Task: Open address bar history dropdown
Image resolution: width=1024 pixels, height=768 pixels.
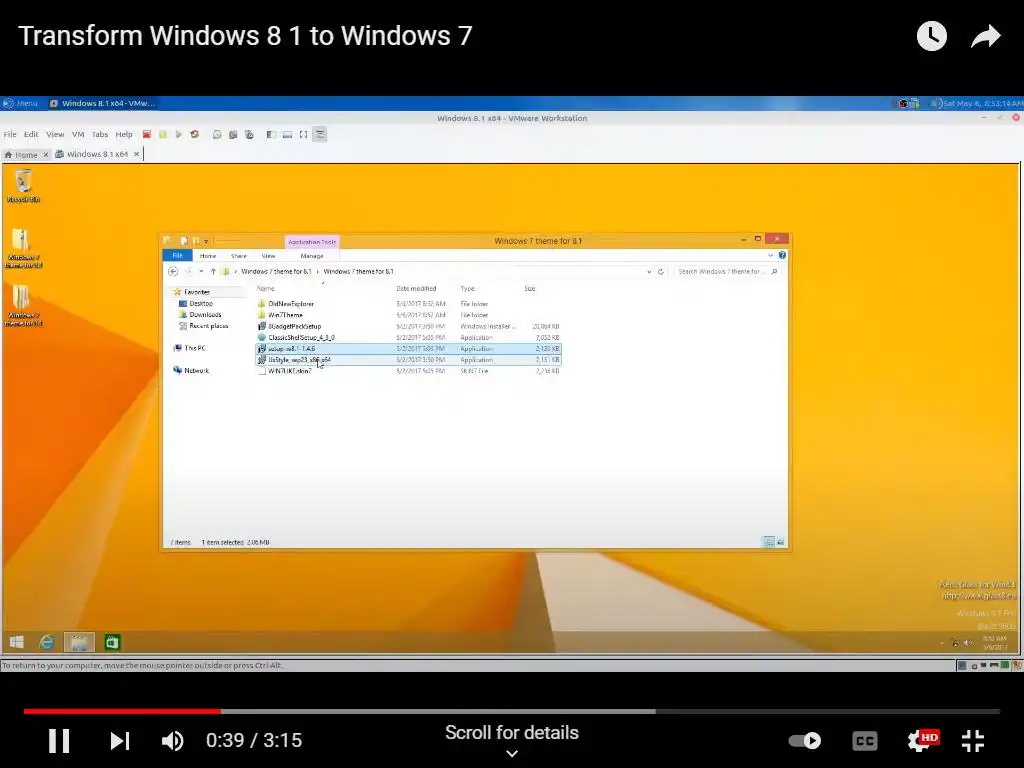Action: [648, 272]
